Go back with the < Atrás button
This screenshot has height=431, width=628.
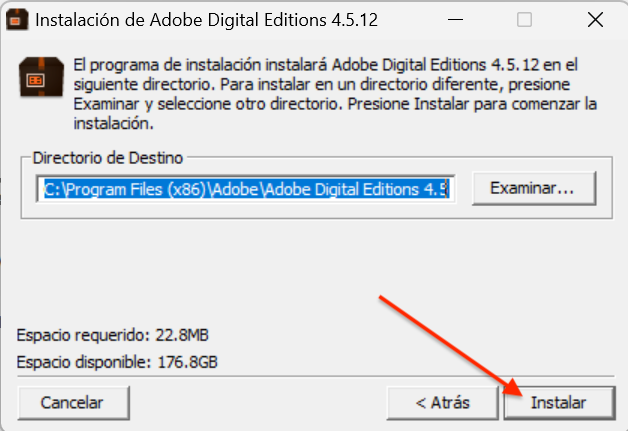(x=443, y=403)
